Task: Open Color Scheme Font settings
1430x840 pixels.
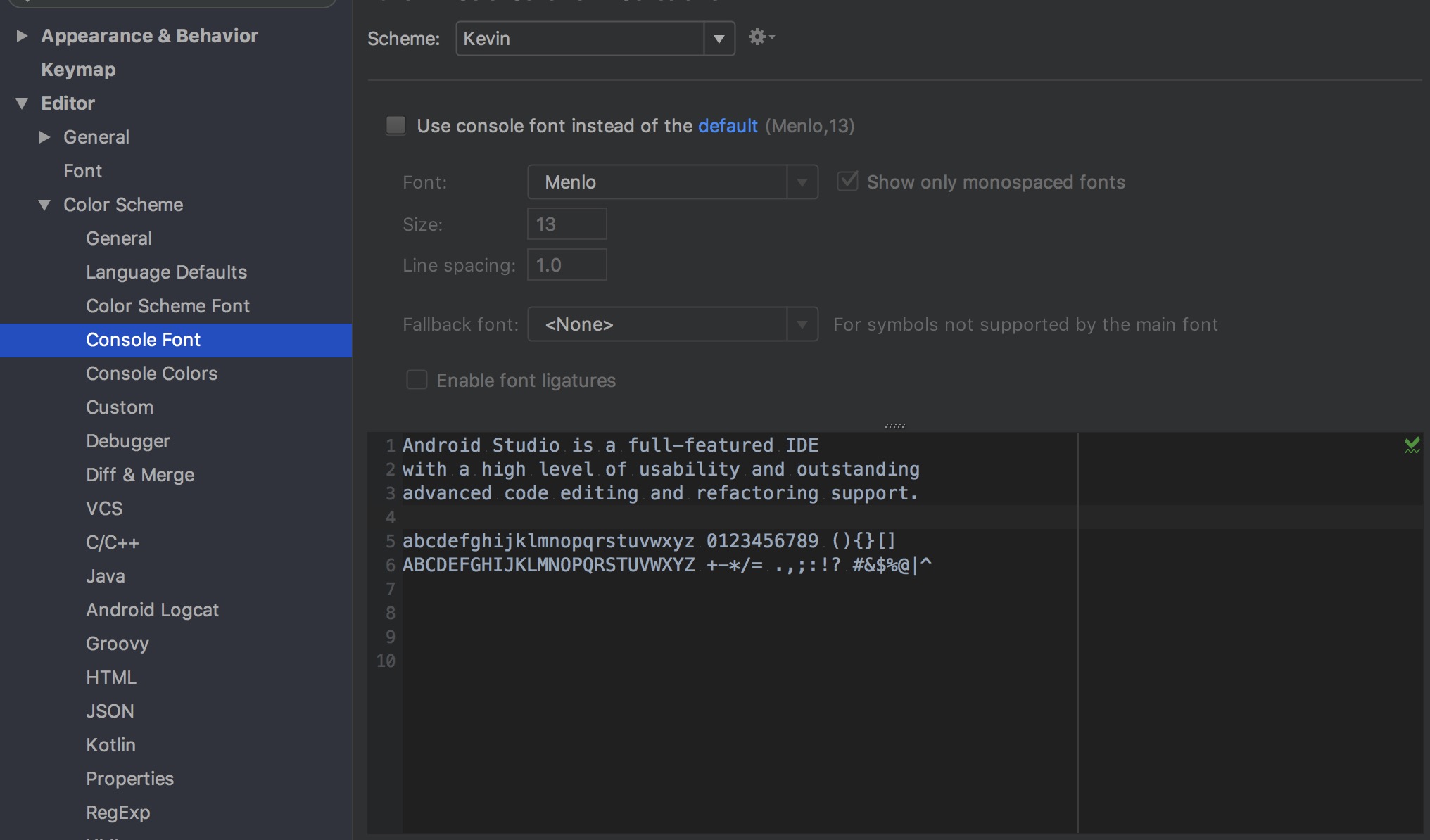Action: pyautogui.click(x=167, y=306)
